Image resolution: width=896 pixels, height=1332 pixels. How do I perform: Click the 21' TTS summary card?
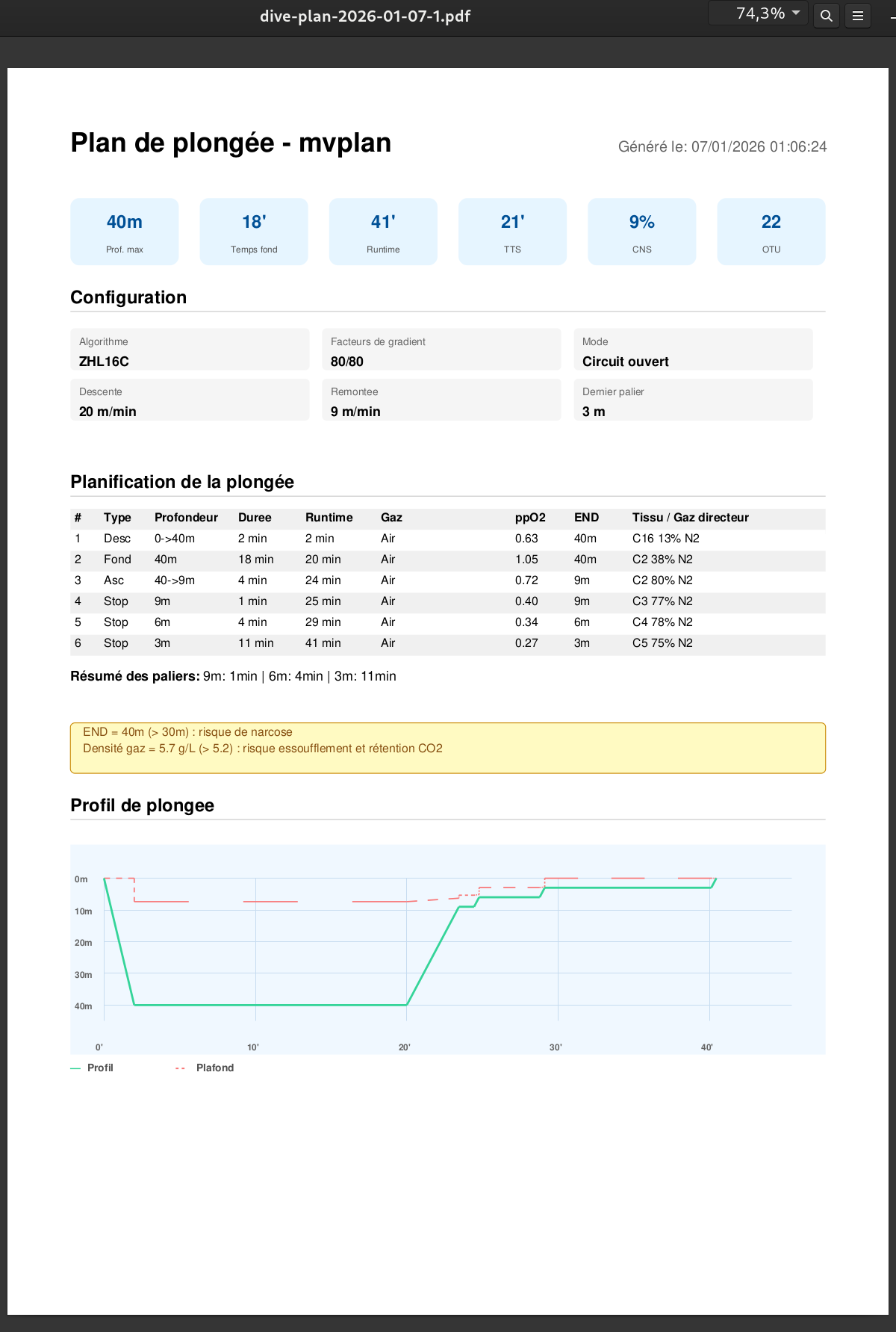coord(512,232)
